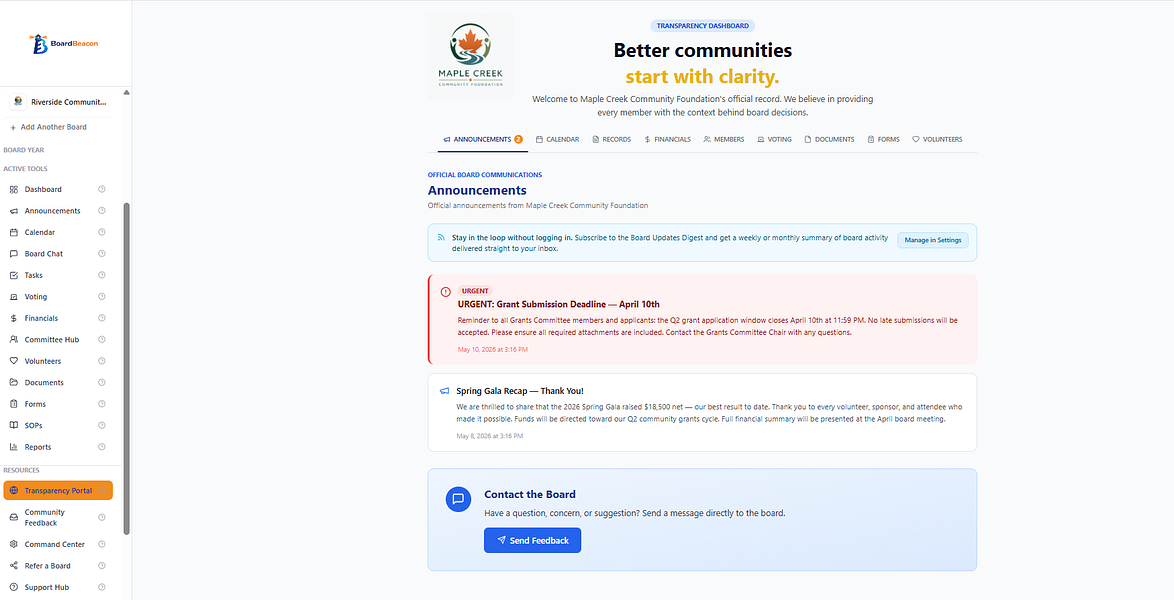Click the sidebar vertical scrollbar
The height and width of the screenshot is (600, 1174).
tap(127, 367)
